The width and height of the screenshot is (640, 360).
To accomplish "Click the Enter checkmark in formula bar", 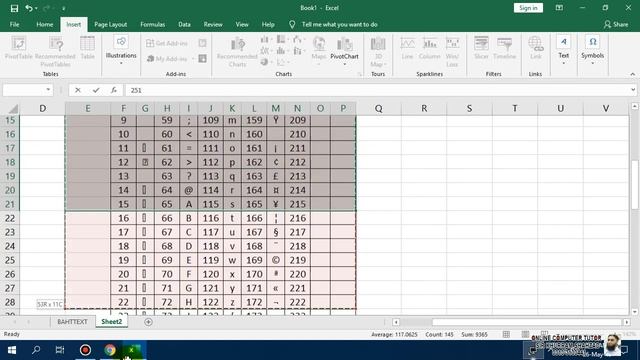I will coord(96,90).
